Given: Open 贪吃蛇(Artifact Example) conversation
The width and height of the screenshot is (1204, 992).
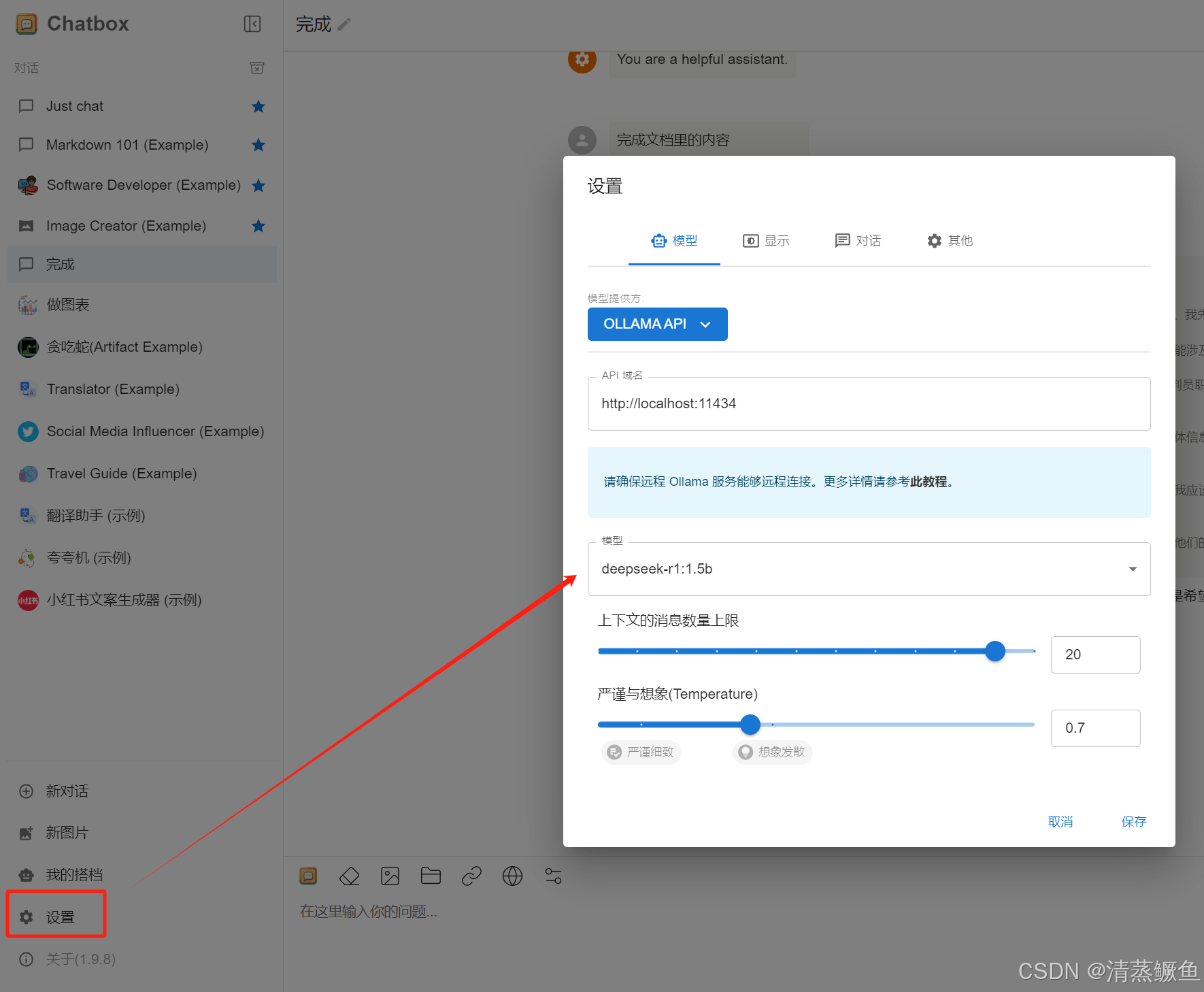Looking at the screenshot, I should click(x=141, y=347).
